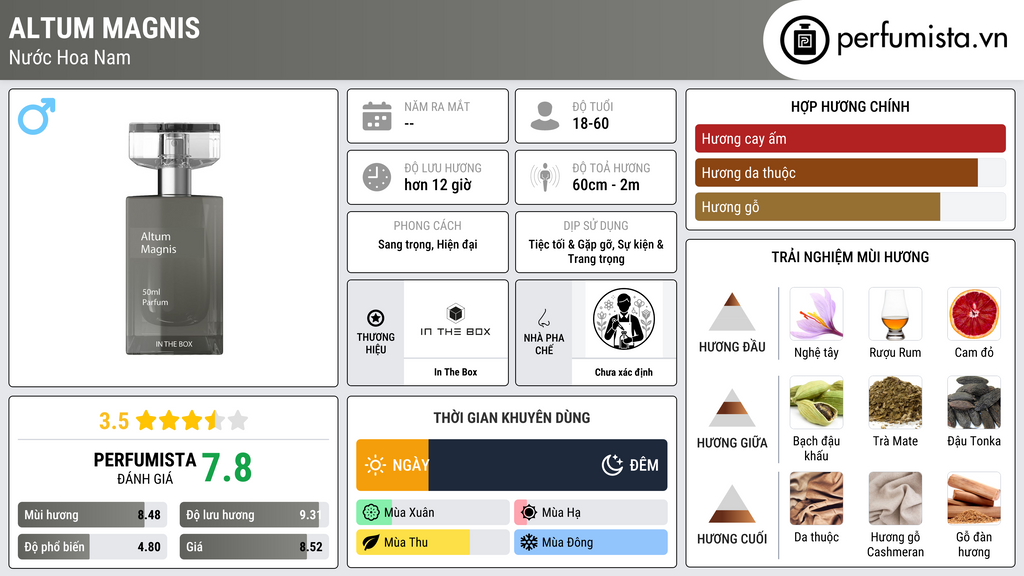Image resolution: width=1024 pixels, height=576 pixels.
Task: Click the Mùa Xuân season bar
Action: 433,513
